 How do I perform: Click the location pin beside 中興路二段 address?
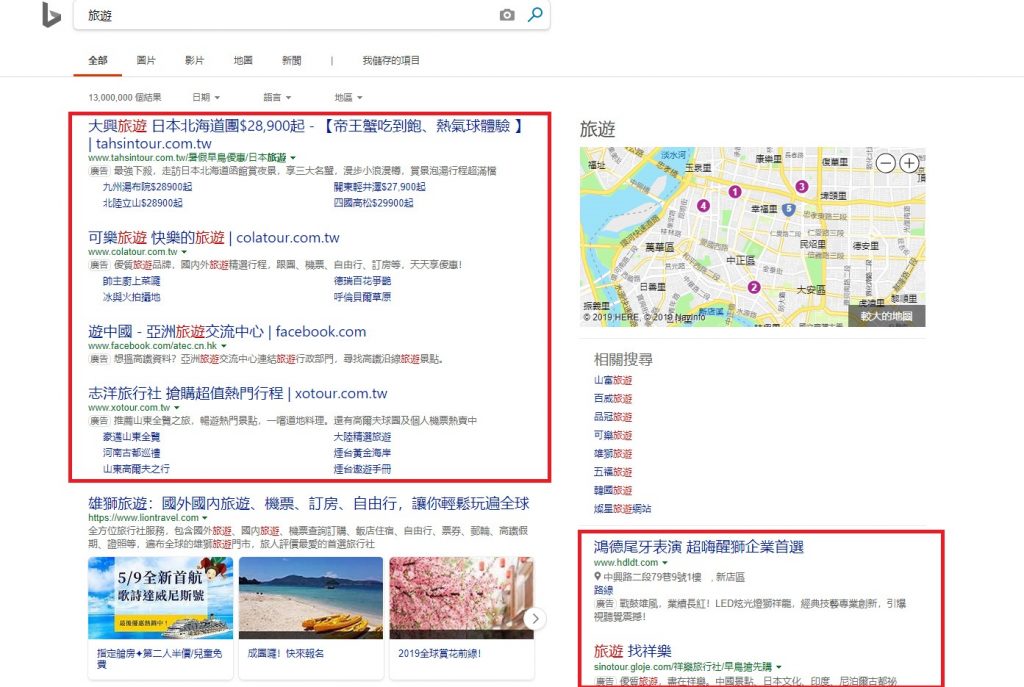pos(597,577)
